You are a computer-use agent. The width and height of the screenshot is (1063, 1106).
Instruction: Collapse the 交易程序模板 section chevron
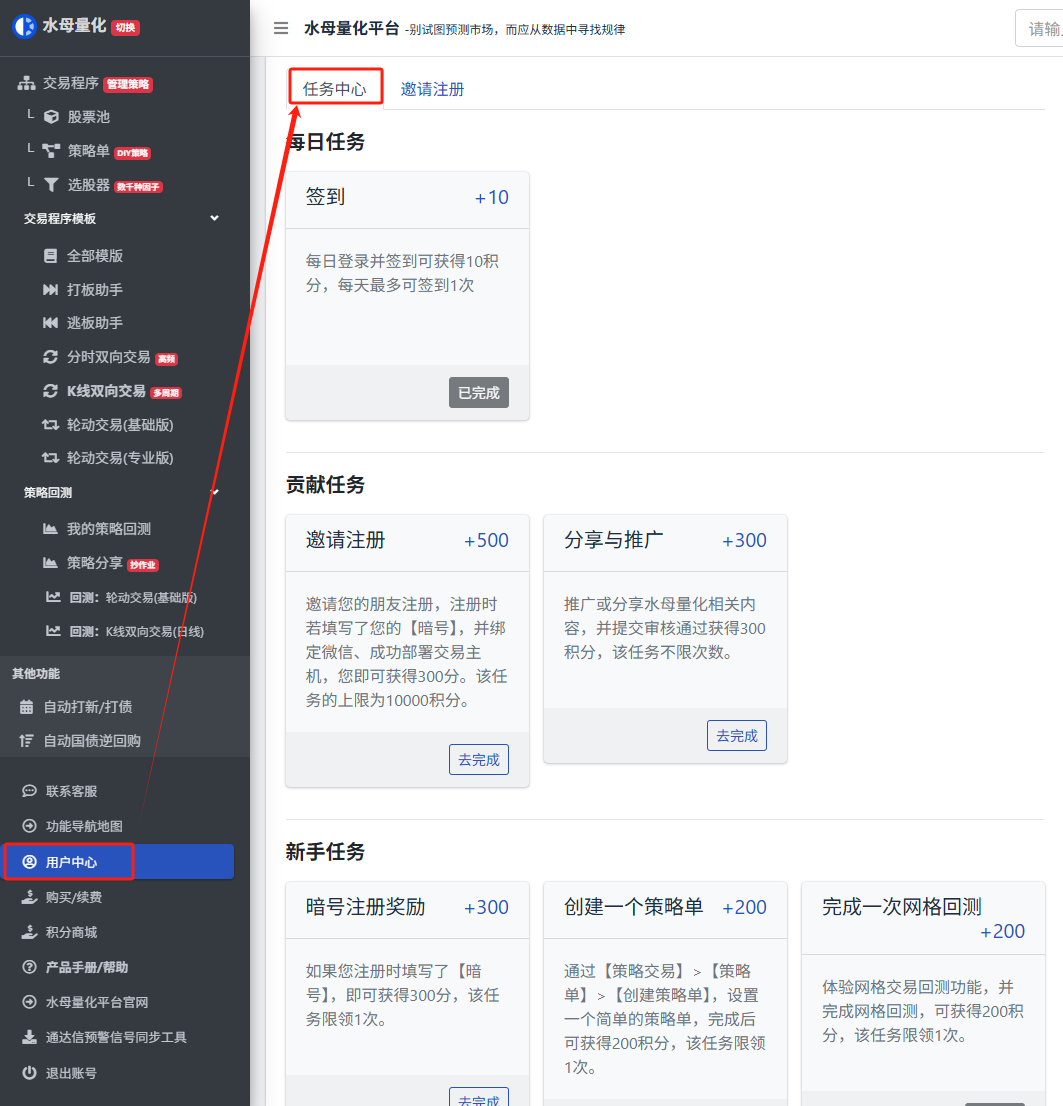tap(214, 218)
